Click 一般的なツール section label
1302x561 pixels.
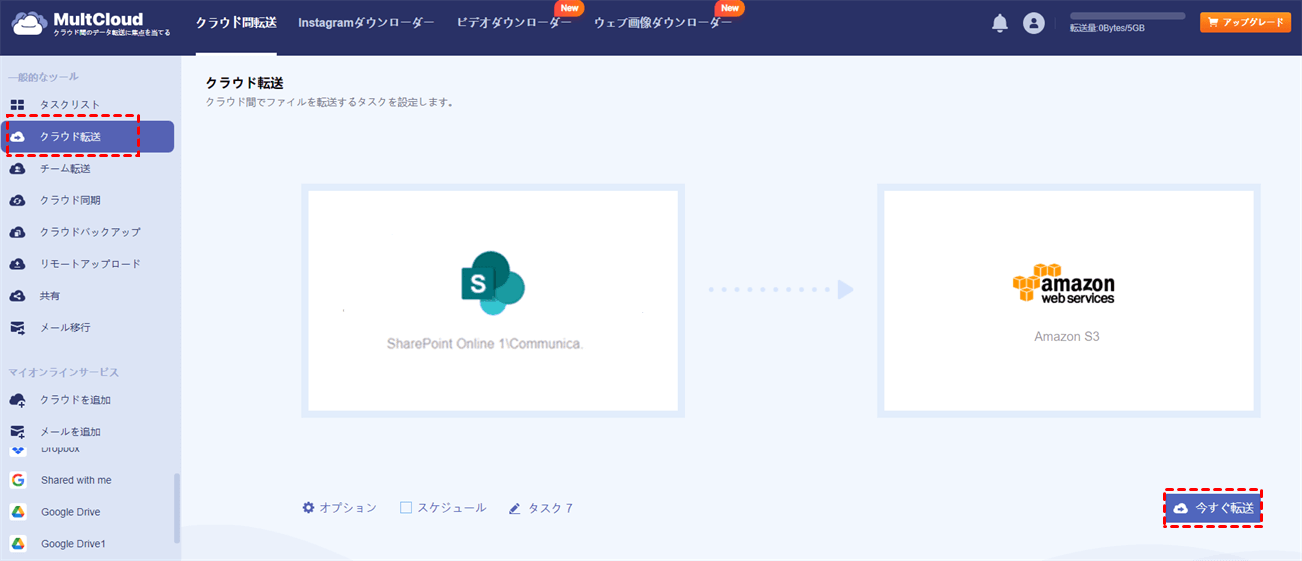pyautogui.click(x=43, y=77)
